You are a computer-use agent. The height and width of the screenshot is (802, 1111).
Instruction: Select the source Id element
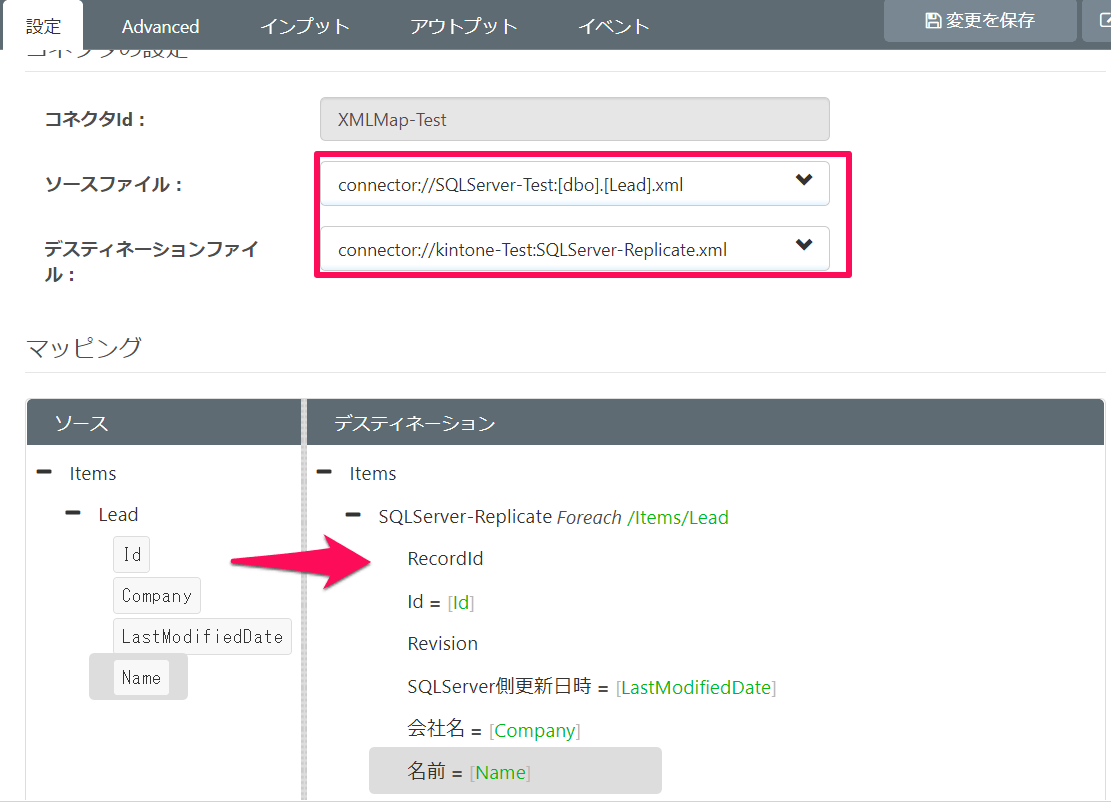[x=132, y=554]
